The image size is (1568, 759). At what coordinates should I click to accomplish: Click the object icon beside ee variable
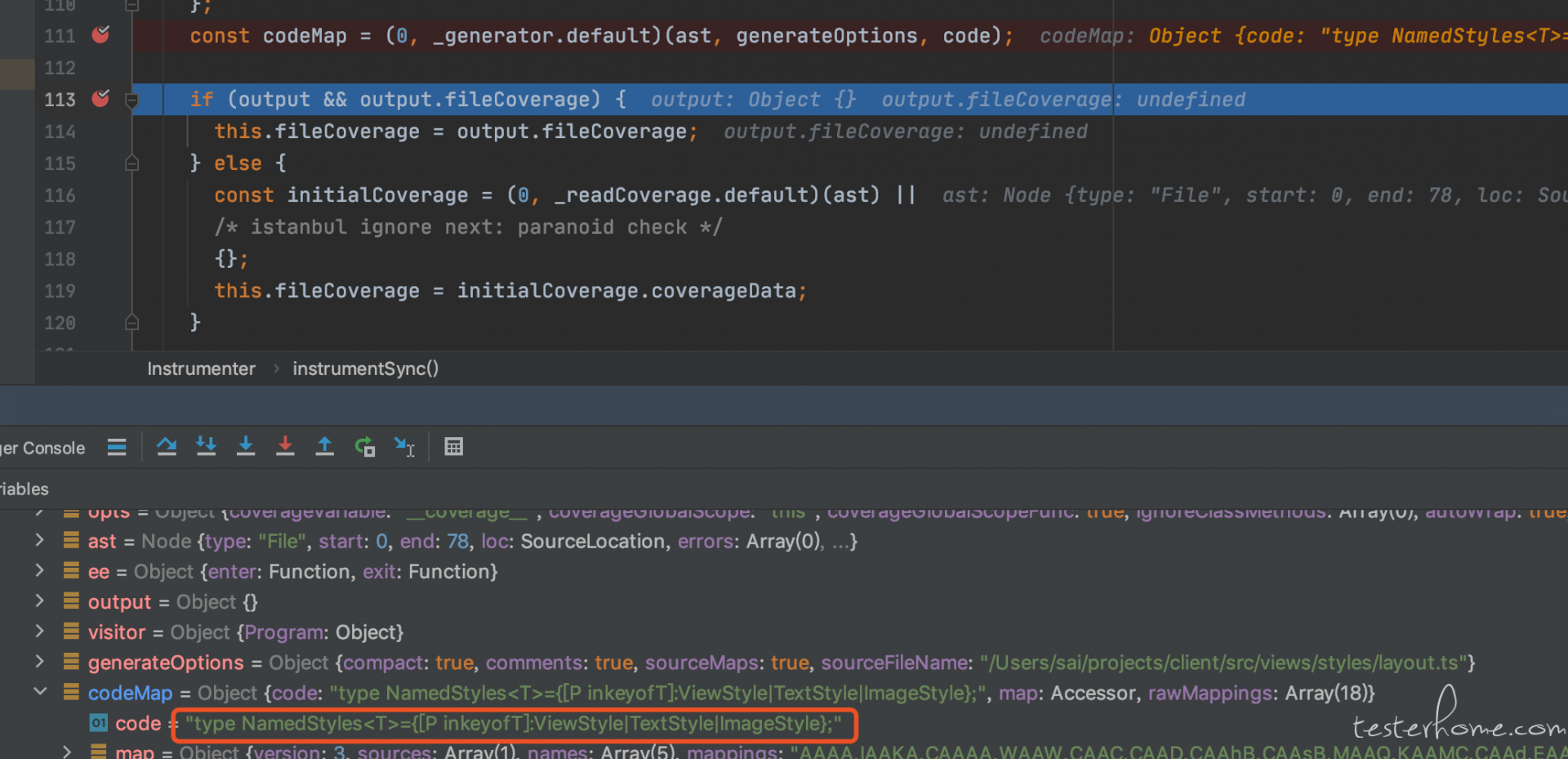click(x=72, y=571)
